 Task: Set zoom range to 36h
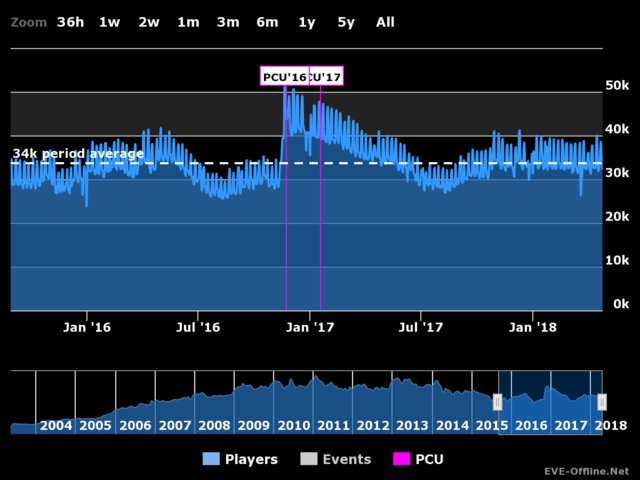coord(71,22)
